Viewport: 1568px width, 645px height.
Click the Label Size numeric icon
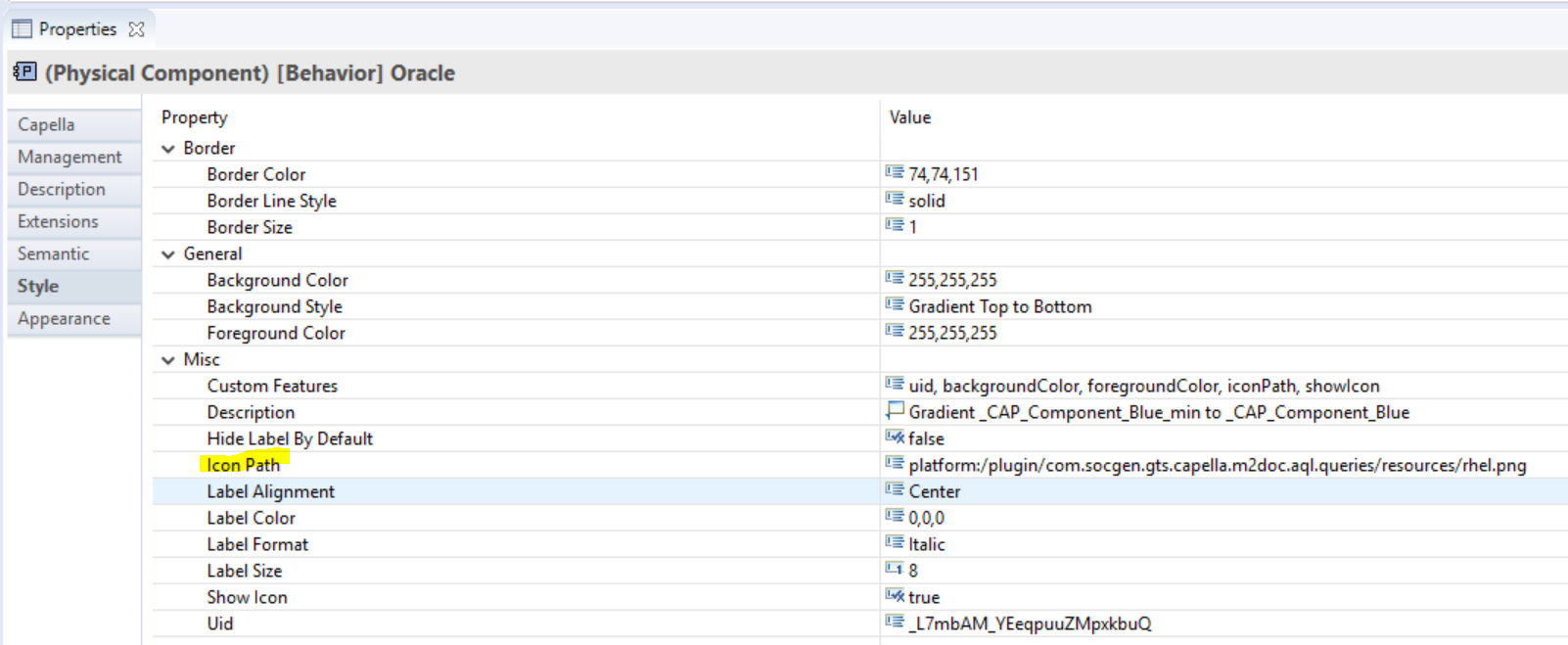click(895, 569)
